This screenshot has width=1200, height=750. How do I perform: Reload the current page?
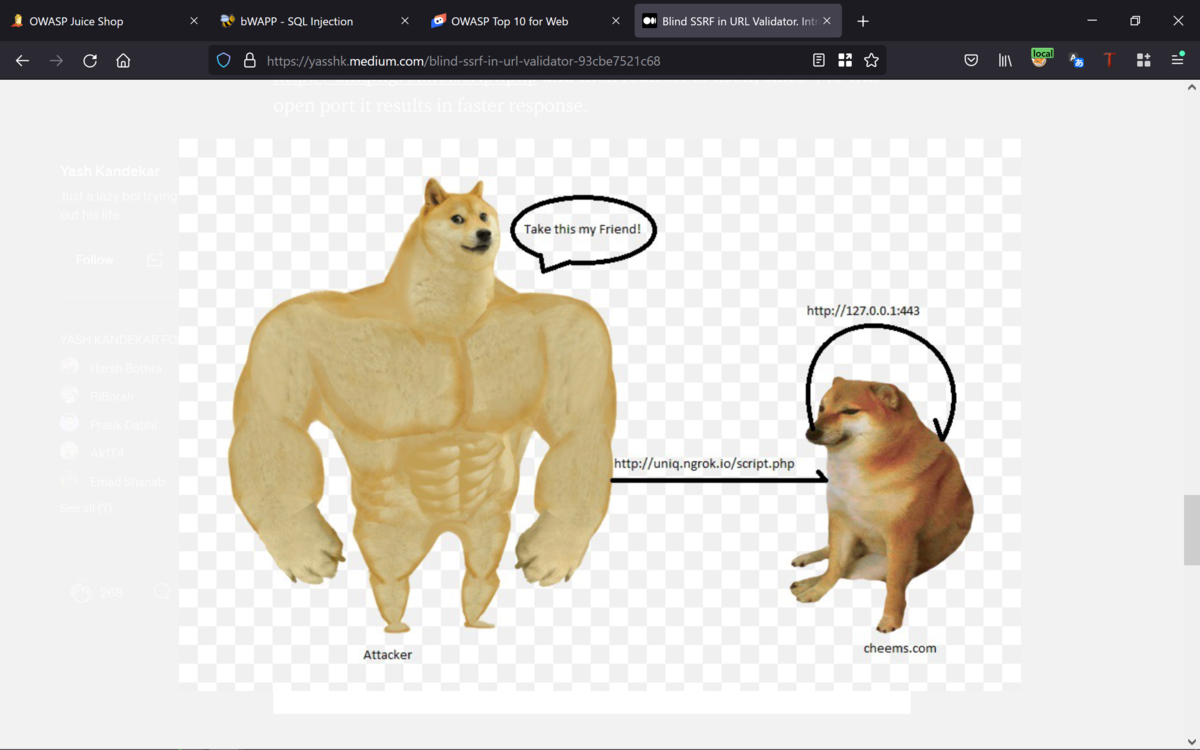pos(90,60)
